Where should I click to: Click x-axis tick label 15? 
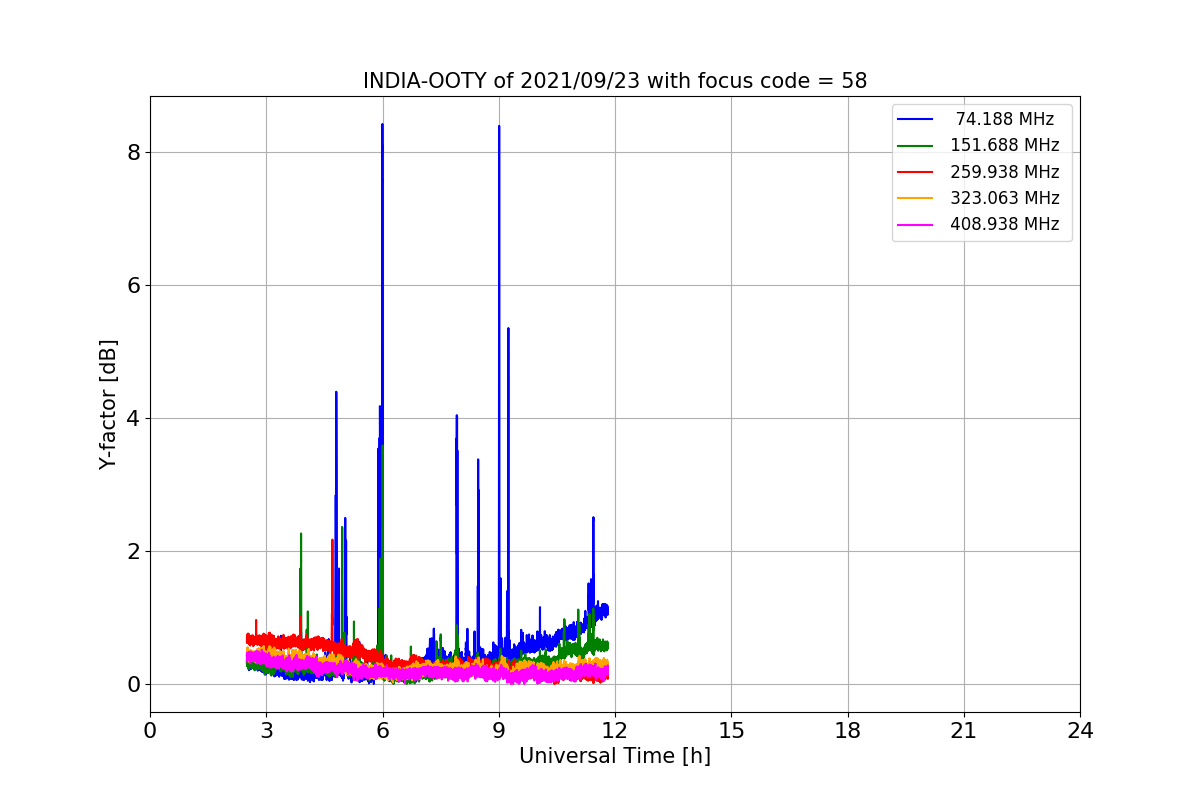coord(731,731)
